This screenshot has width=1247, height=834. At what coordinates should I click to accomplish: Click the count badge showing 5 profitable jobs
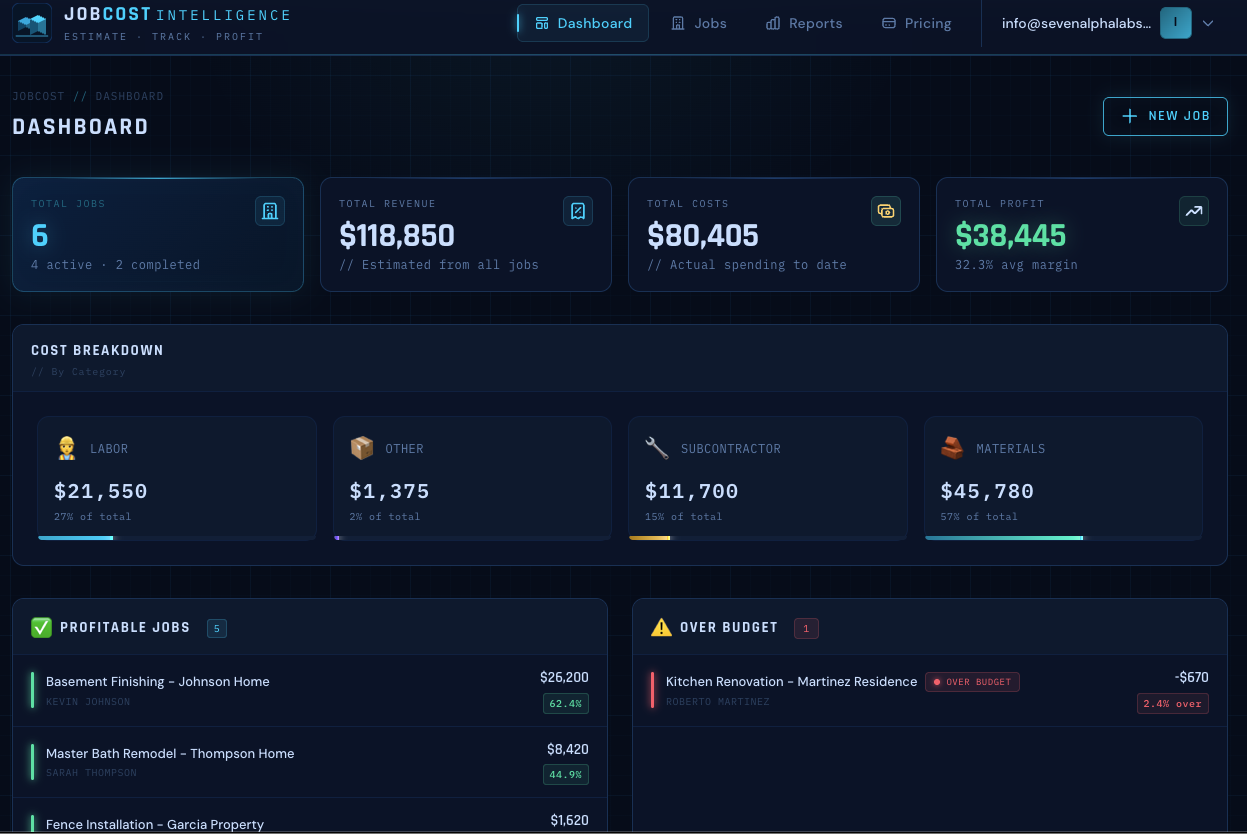click(x=217, y=628)
